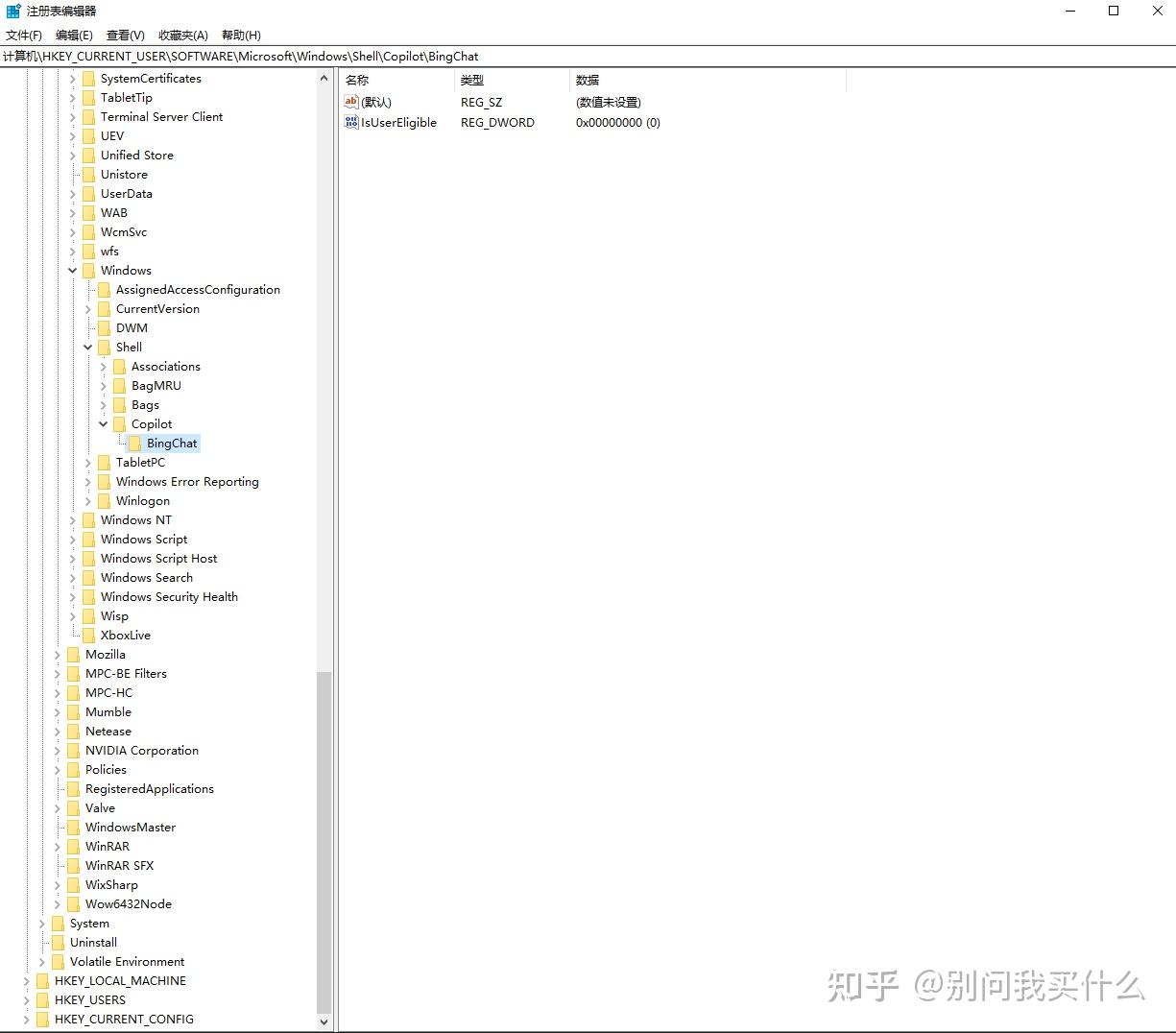Open the 帮助(H) menu
The image size is (1176, 1033).
coord(241,36)
